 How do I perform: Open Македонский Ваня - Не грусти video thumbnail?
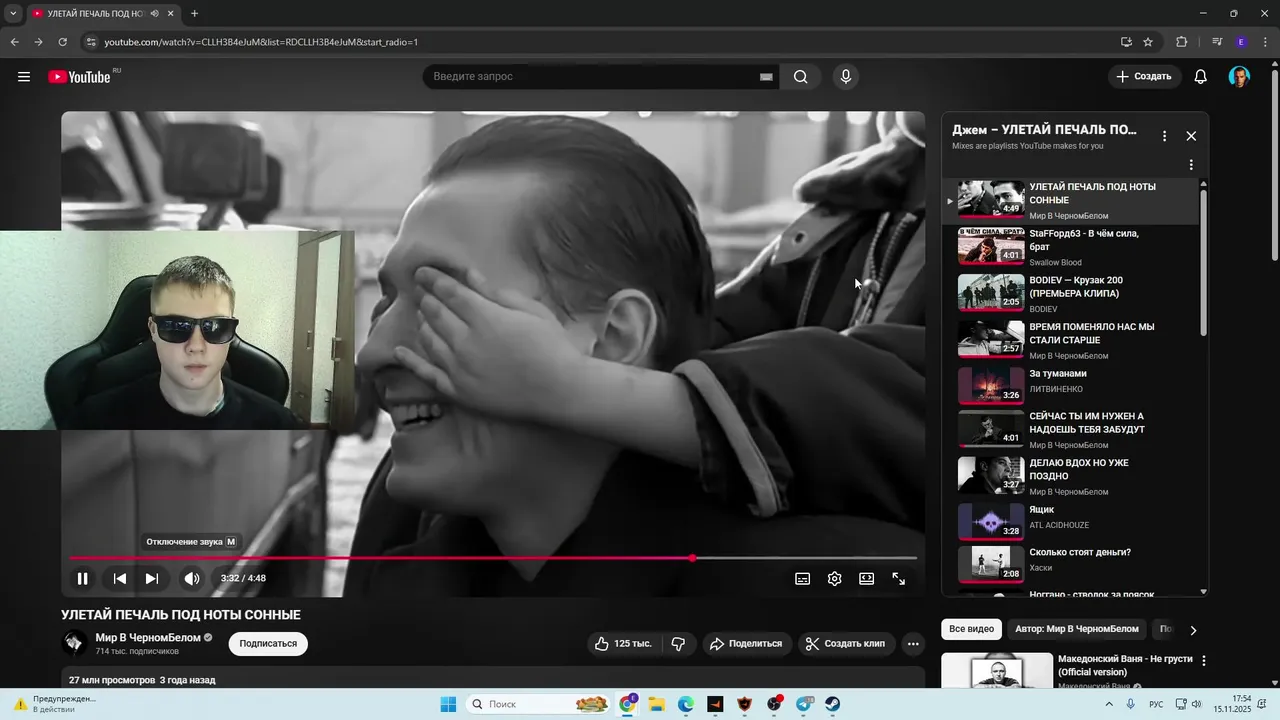997,671
